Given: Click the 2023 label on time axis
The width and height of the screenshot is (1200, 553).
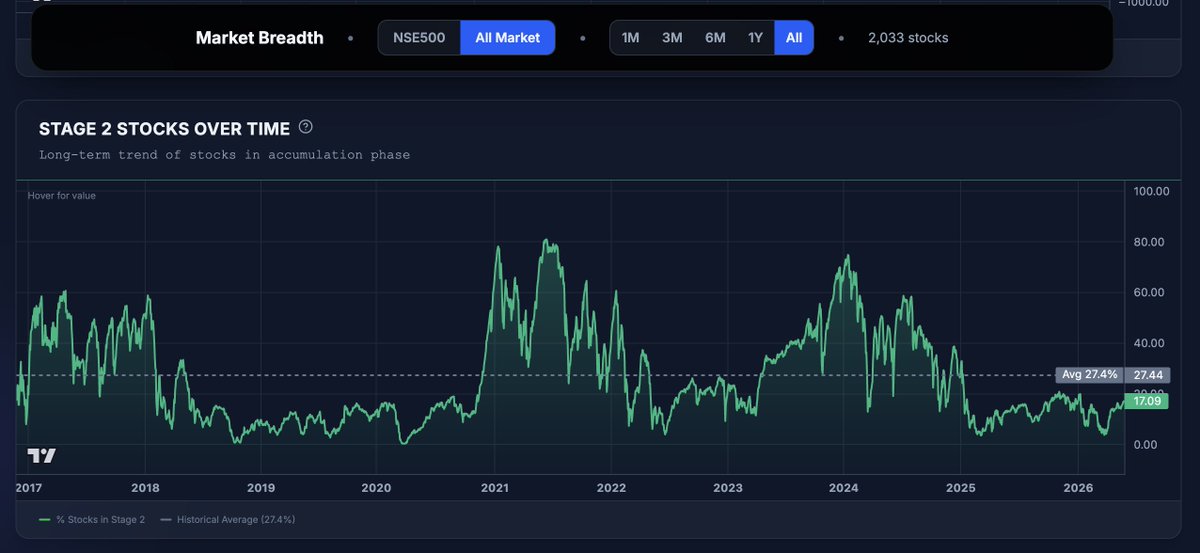Looking at the screenshot, I should pyautogui.click(x=728, y=488).
